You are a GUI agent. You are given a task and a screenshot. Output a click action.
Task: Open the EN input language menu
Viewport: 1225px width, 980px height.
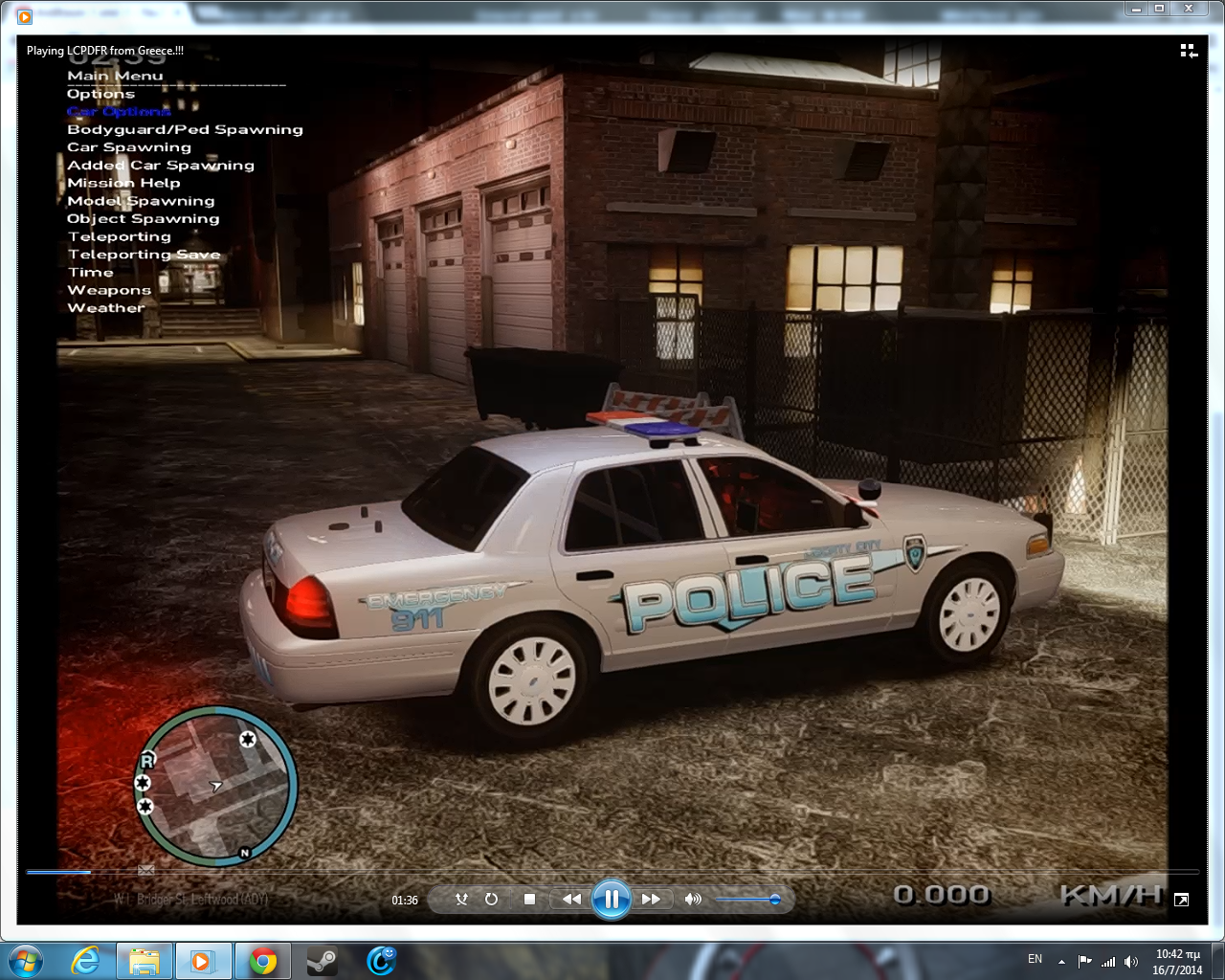pos(1035,959)
